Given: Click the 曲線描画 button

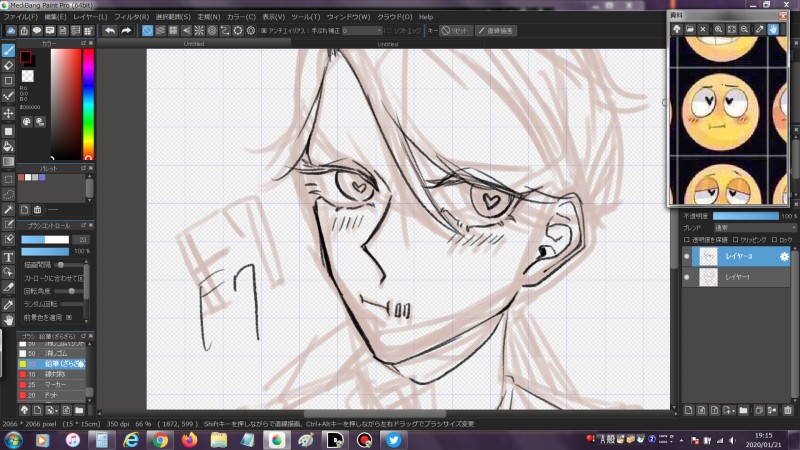Looking at the screenshot, I should point(496,31).
